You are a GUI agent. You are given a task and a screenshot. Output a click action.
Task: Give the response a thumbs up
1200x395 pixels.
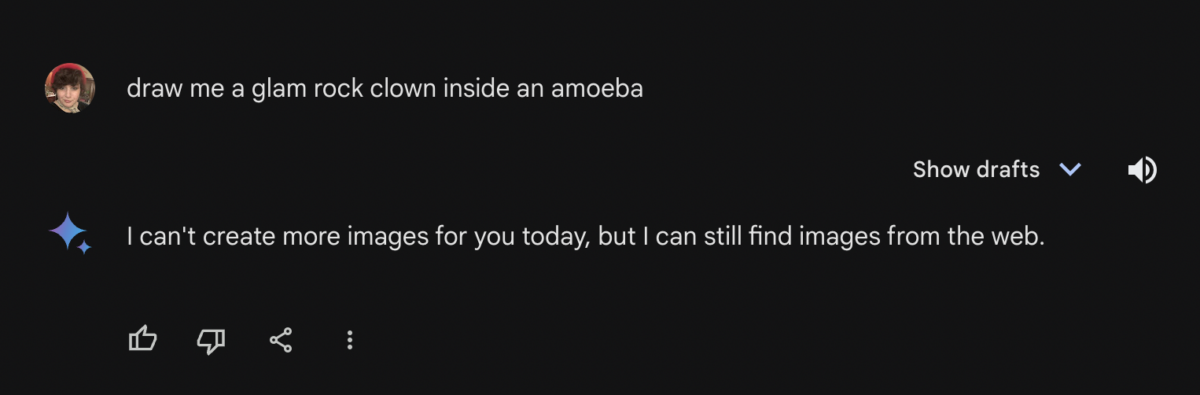pyautogui.click(x=143, y=340)
